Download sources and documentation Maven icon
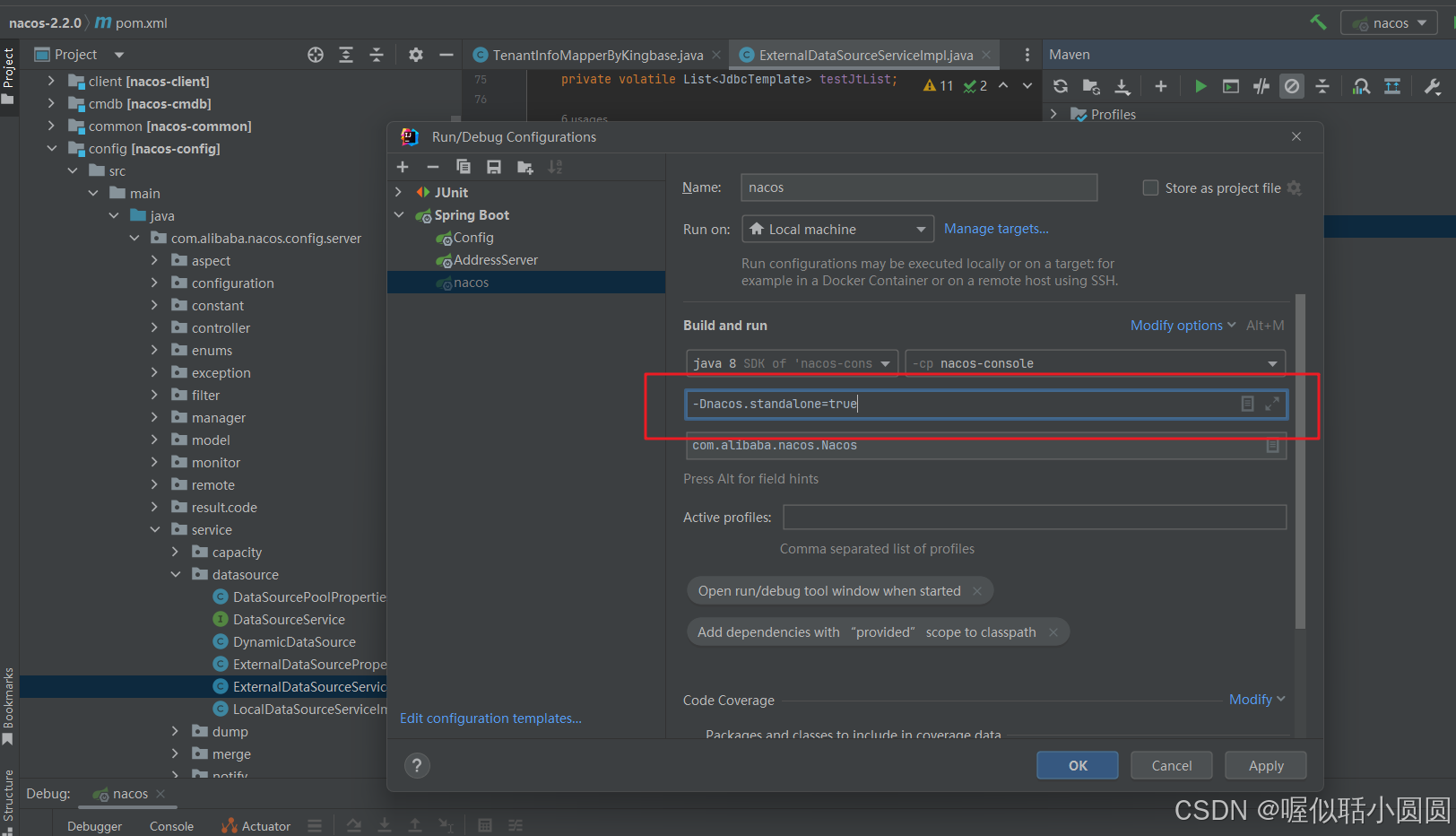Screen dimensions: 1456x836 pos(1122,86)
